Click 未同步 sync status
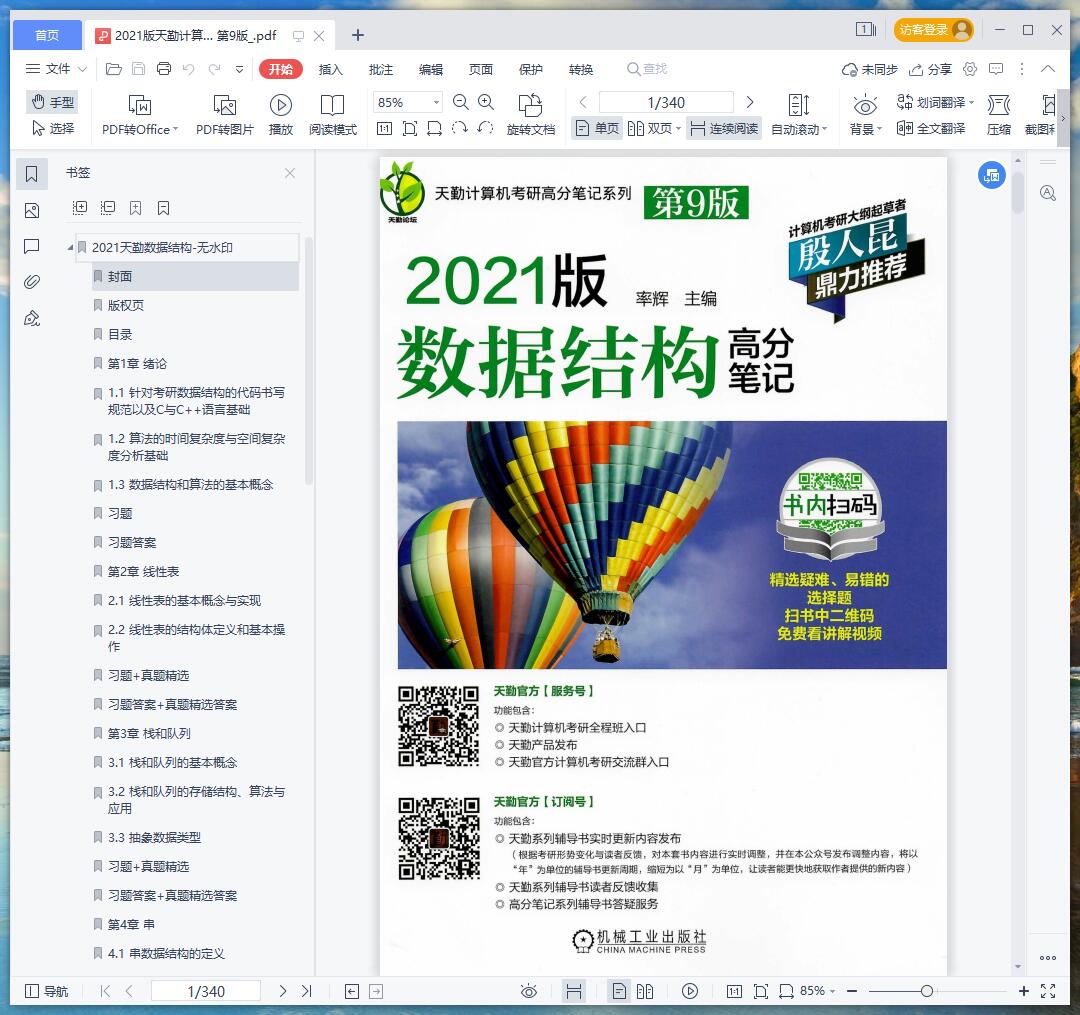This screenshot has height=1015, width=1080. click(870, 70)
